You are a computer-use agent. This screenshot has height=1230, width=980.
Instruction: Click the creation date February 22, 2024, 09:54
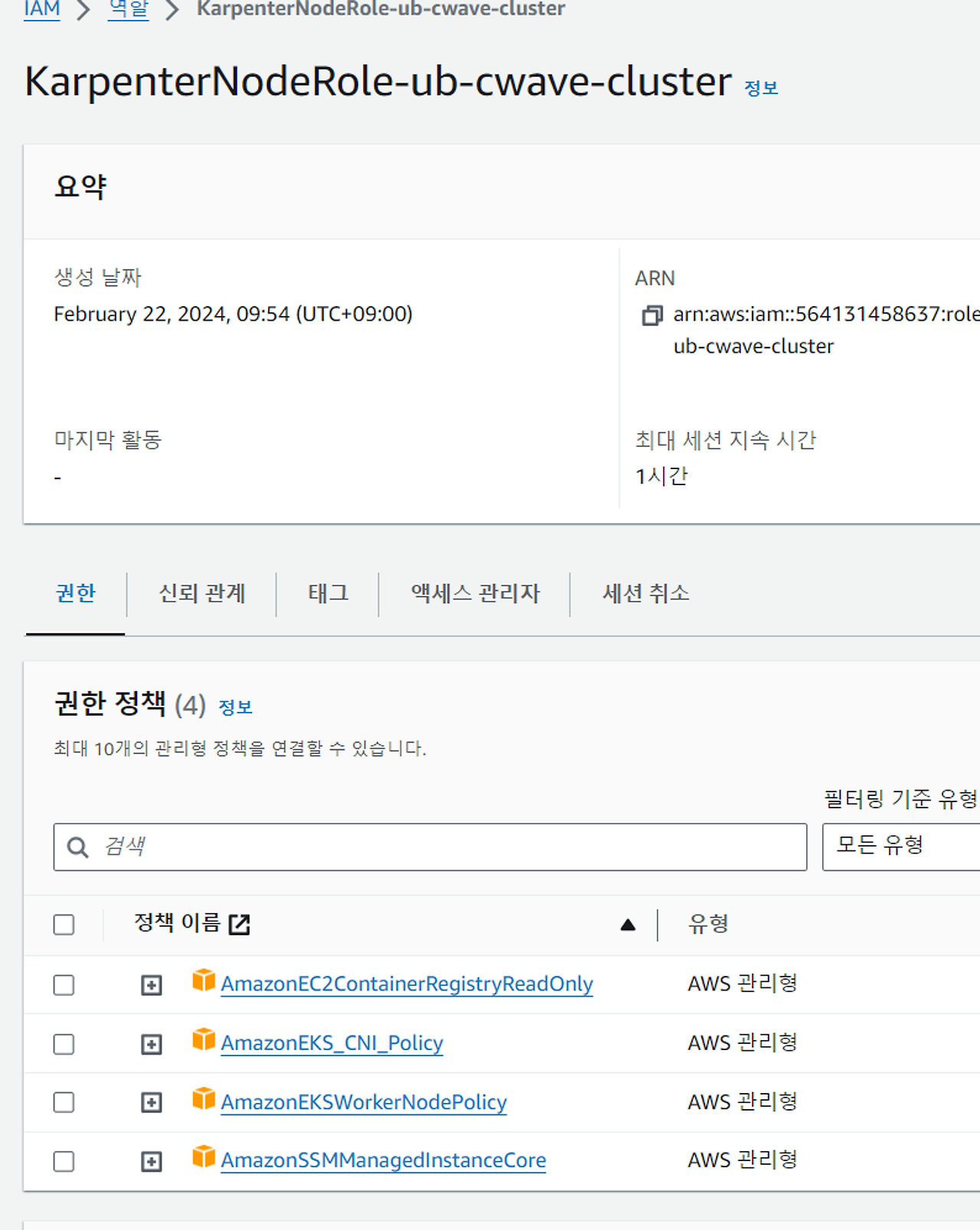tap(234, 314)
